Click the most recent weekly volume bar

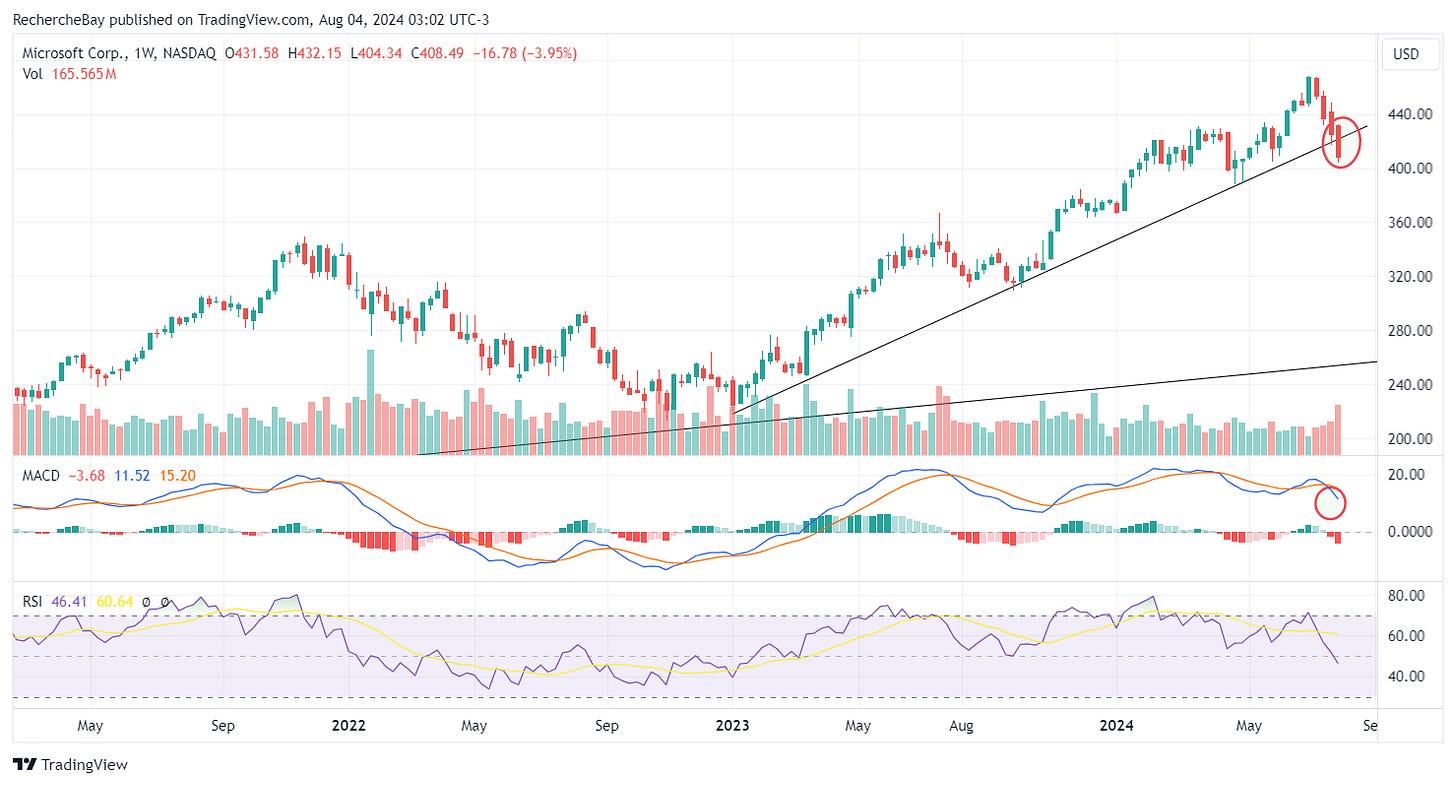1337,430
